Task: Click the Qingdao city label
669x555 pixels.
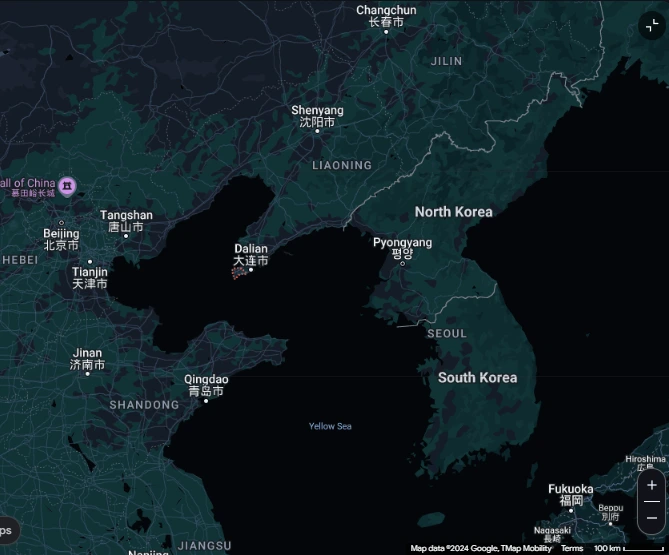Action: pos(206,385)
